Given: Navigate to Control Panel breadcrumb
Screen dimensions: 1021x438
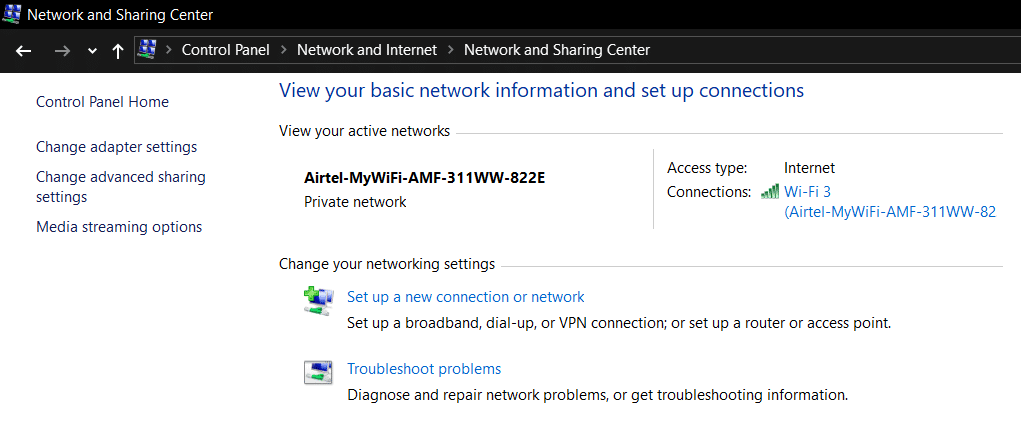Looking at the screenshot, I should (x=225, y=50).
